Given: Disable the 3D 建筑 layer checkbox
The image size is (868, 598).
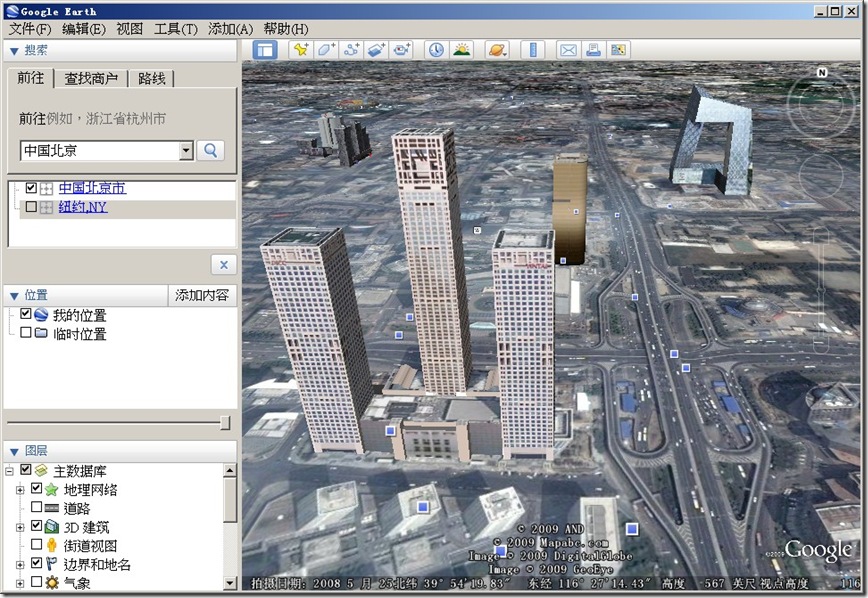Looking at the screenshot, I should [x=37, y=525].
